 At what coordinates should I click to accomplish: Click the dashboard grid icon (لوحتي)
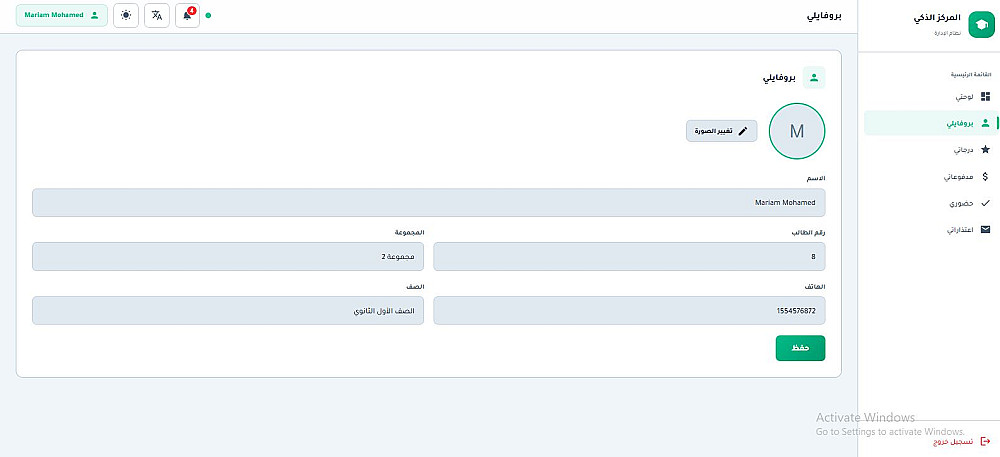point(985,97)
